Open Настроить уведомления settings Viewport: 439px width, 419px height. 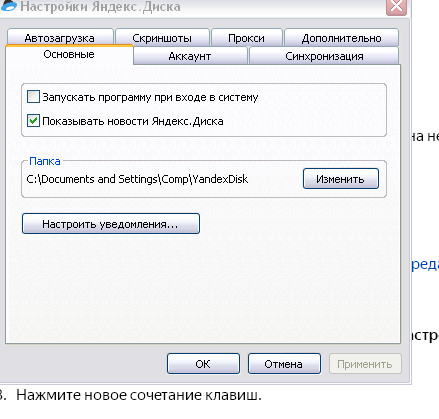(111, 224)
